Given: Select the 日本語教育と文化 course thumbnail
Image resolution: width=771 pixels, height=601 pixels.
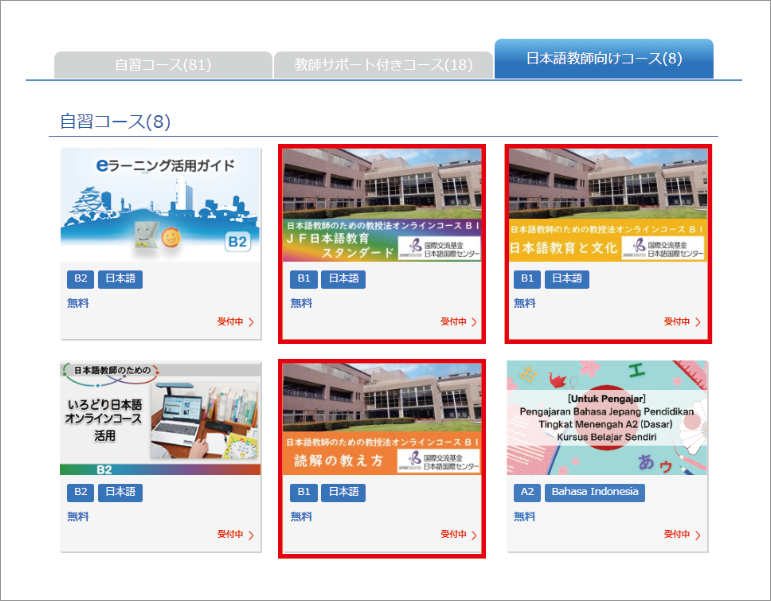Looking at the screenshot, I should 606,204.
